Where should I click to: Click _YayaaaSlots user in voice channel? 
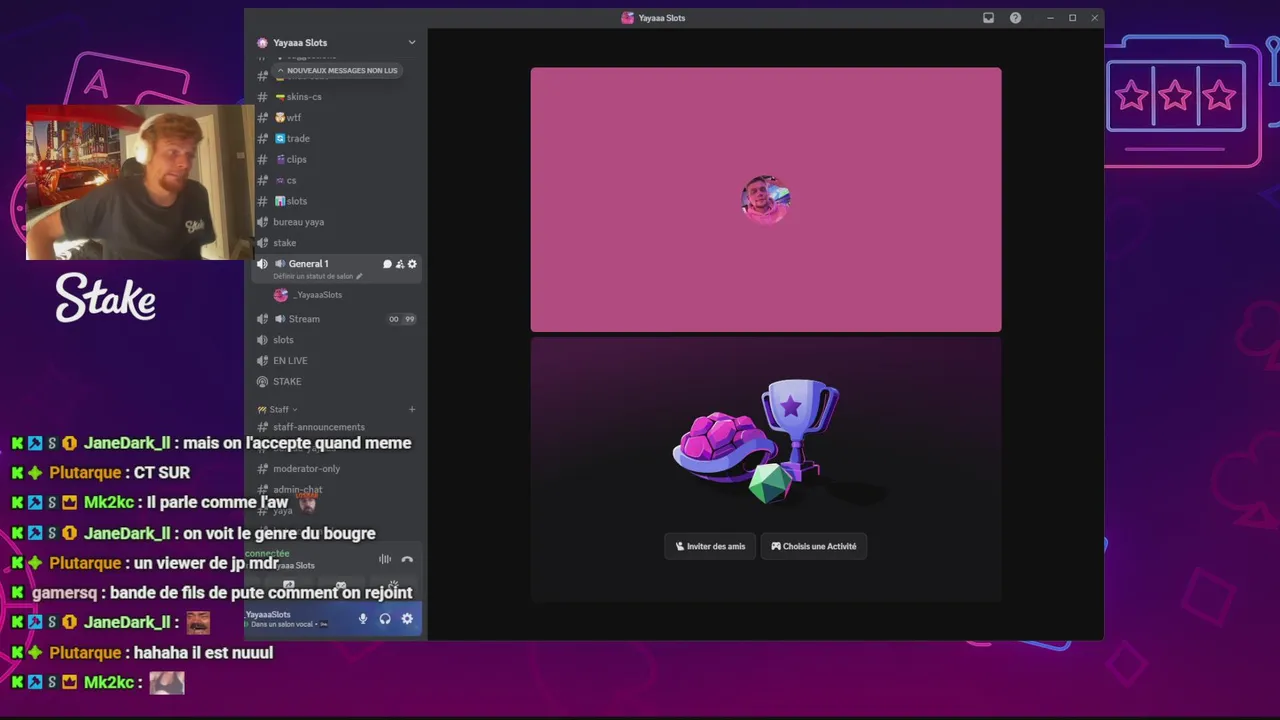316,295
